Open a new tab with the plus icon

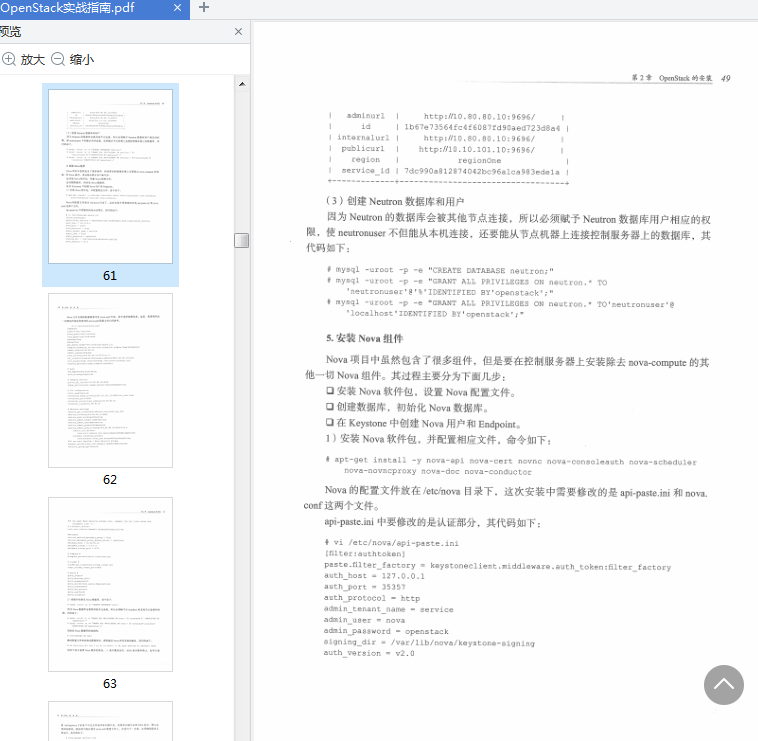[204, 7]
